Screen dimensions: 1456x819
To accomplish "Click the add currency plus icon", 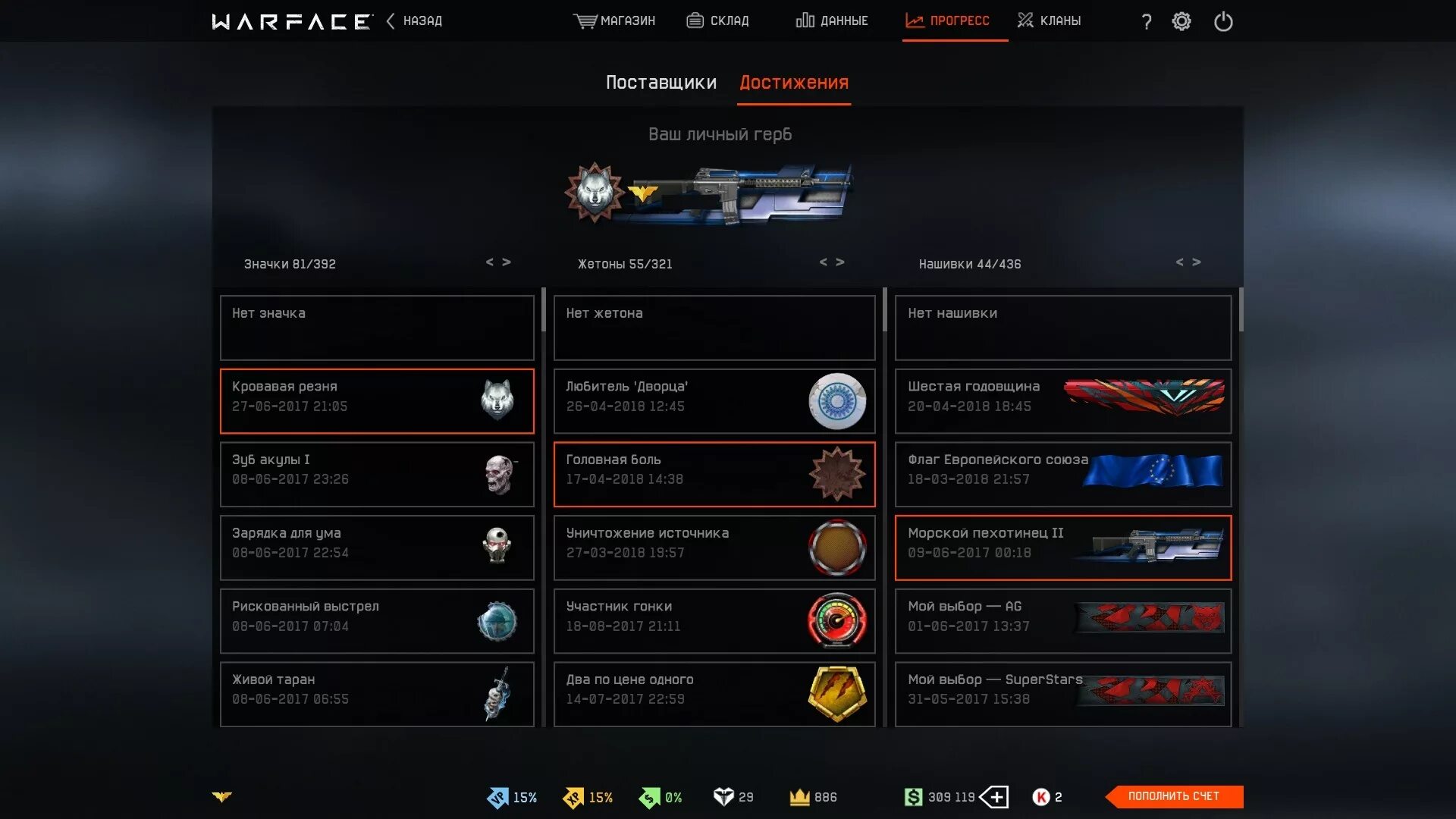I will [994, 797].
